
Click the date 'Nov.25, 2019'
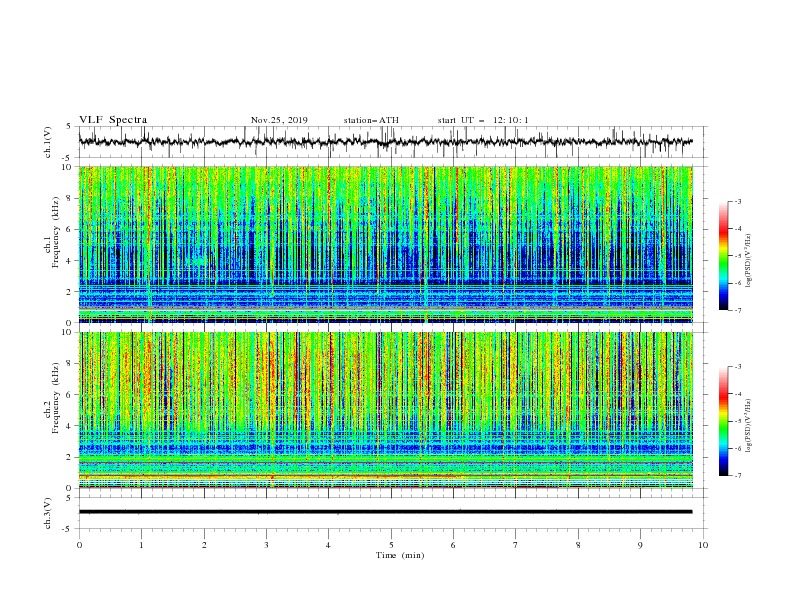click(279, 120)
